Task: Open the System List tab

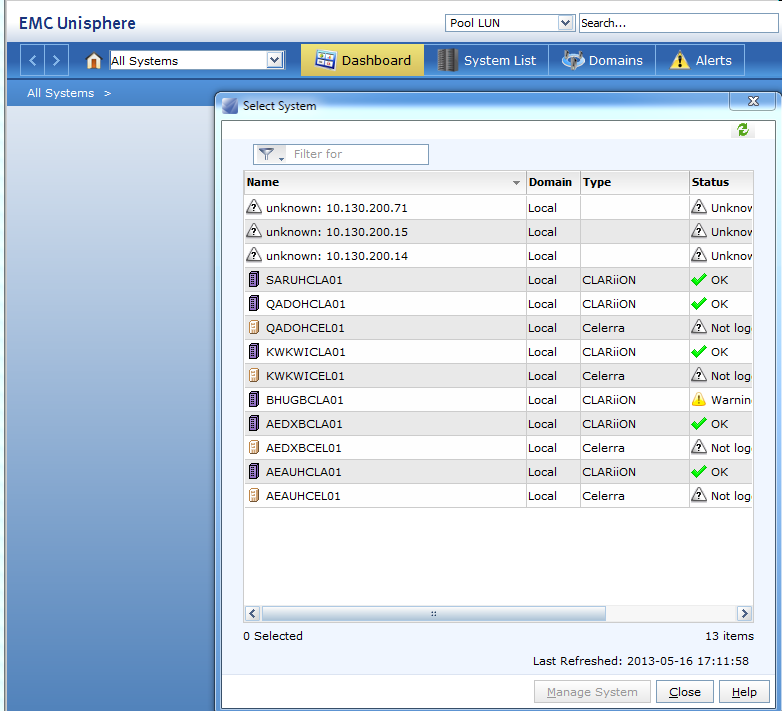Action: pos(486,60)
